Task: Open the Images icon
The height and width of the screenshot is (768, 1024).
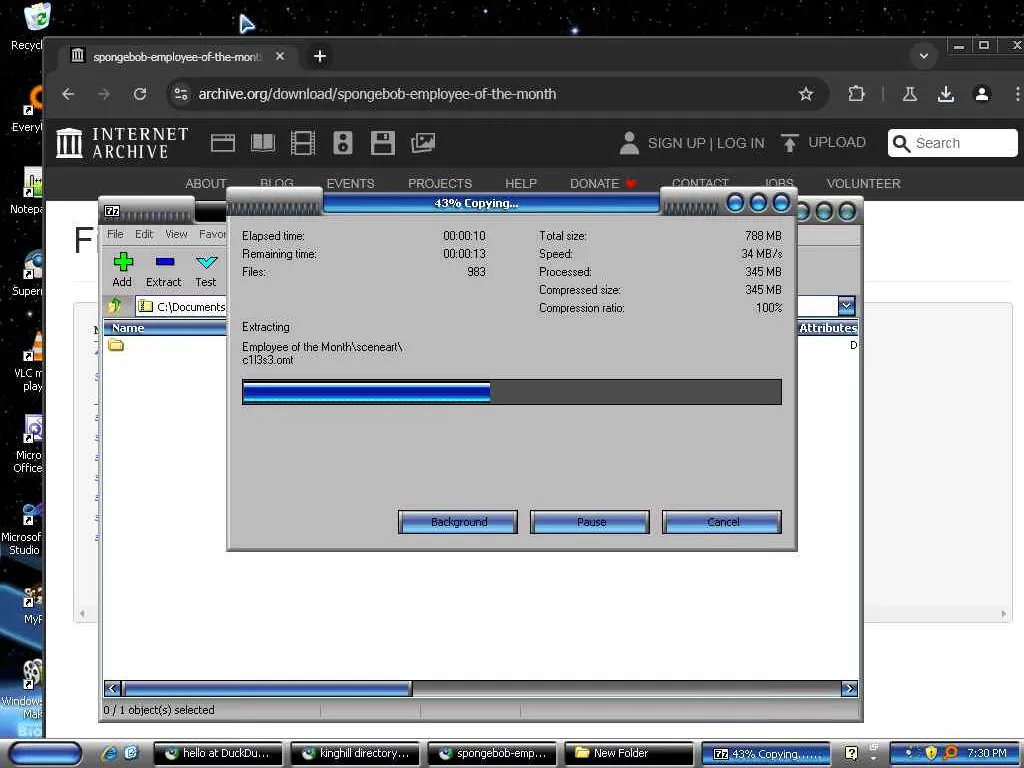Action: 423,143
